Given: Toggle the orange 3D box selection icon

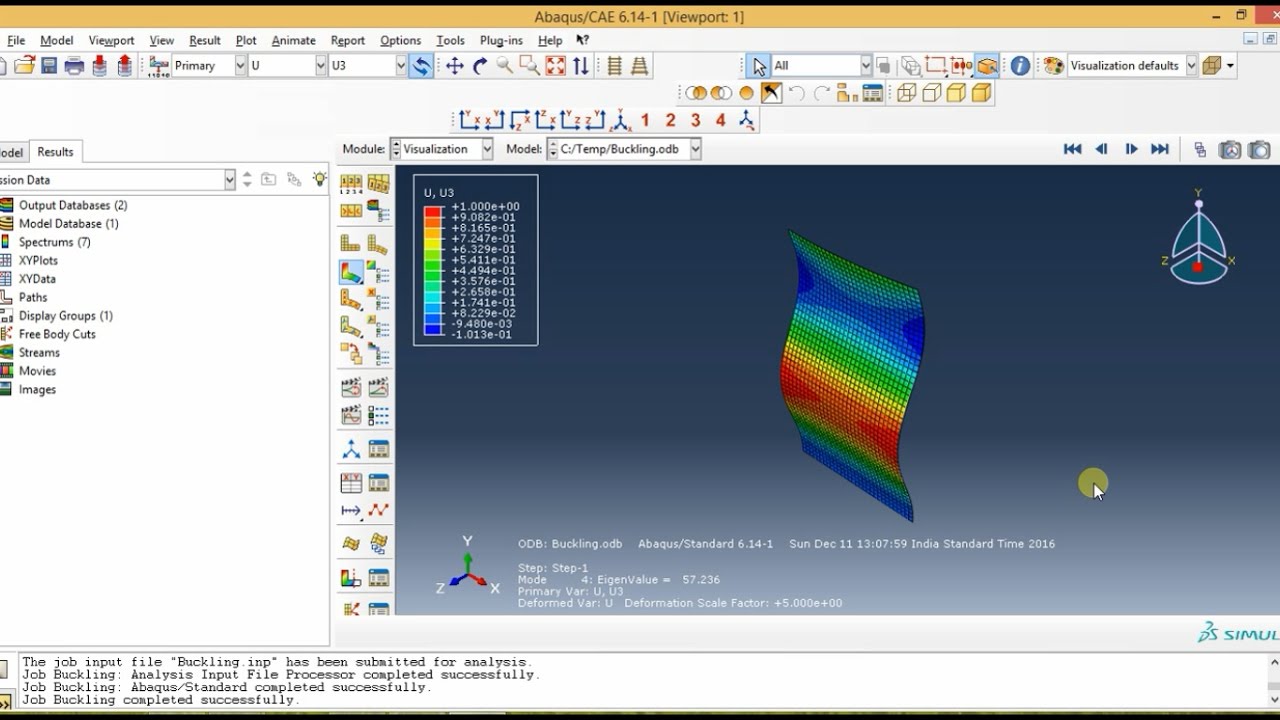Looking at the screenshot, I should (987, 66).
